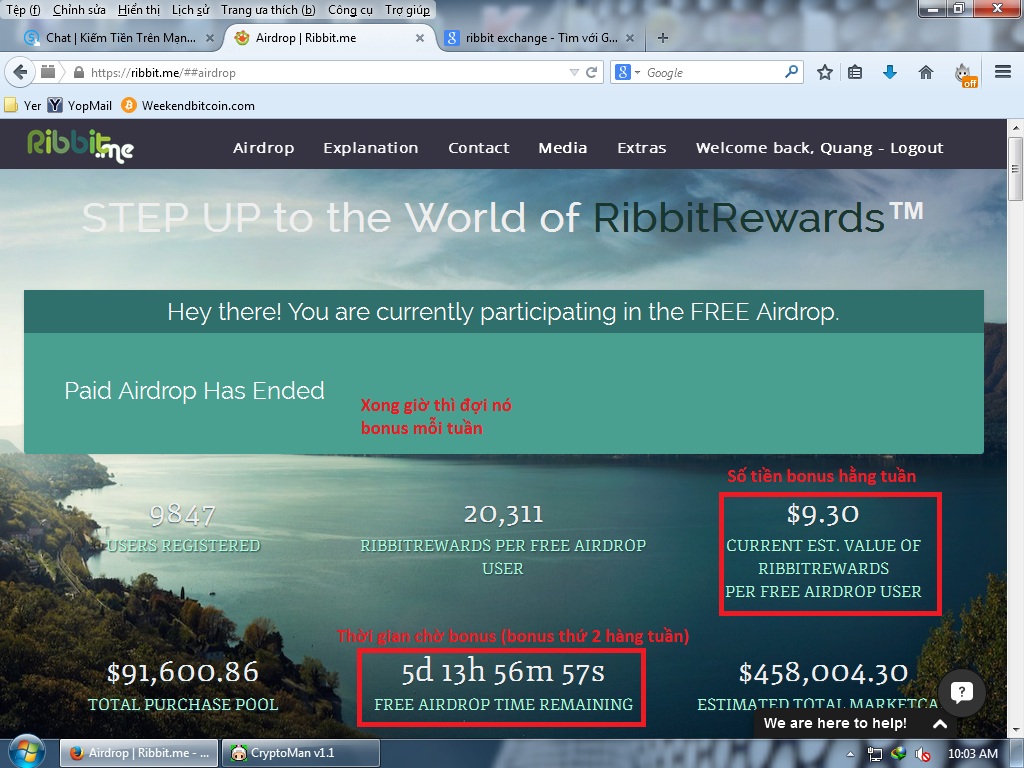Open the Yer bookmark folder
The width and height of the screenshot is (1024, 768).
coord(22,105)
